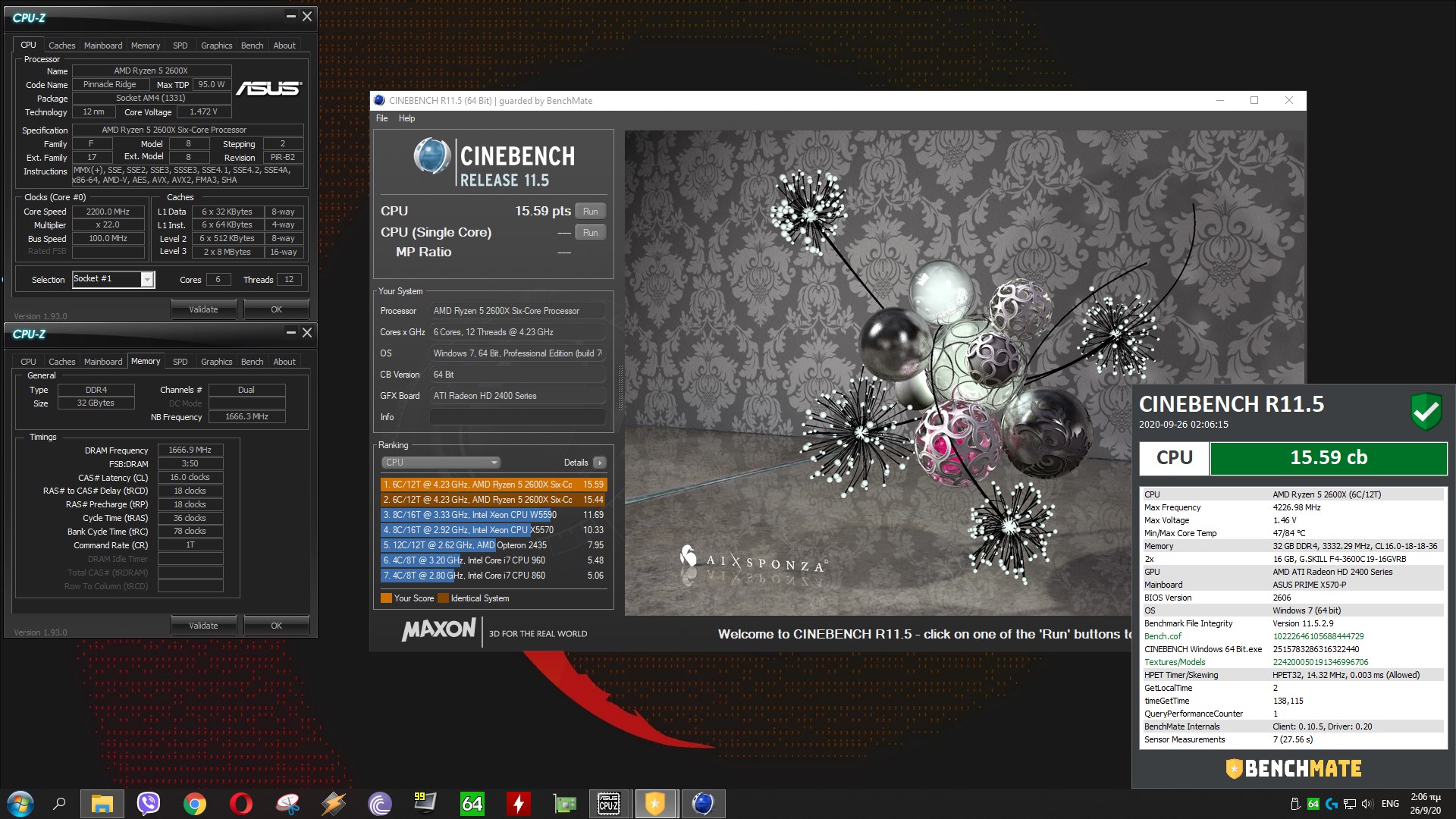Open the File menu in Cinebench

381,118
